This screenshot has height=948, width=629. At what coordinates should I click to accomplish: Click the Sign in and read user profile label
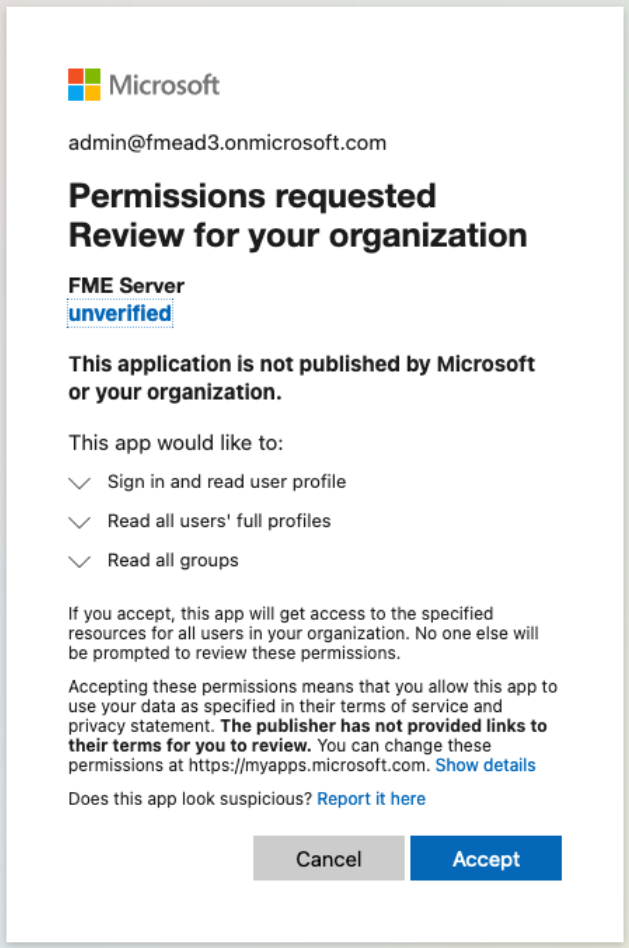coord(227,482)
